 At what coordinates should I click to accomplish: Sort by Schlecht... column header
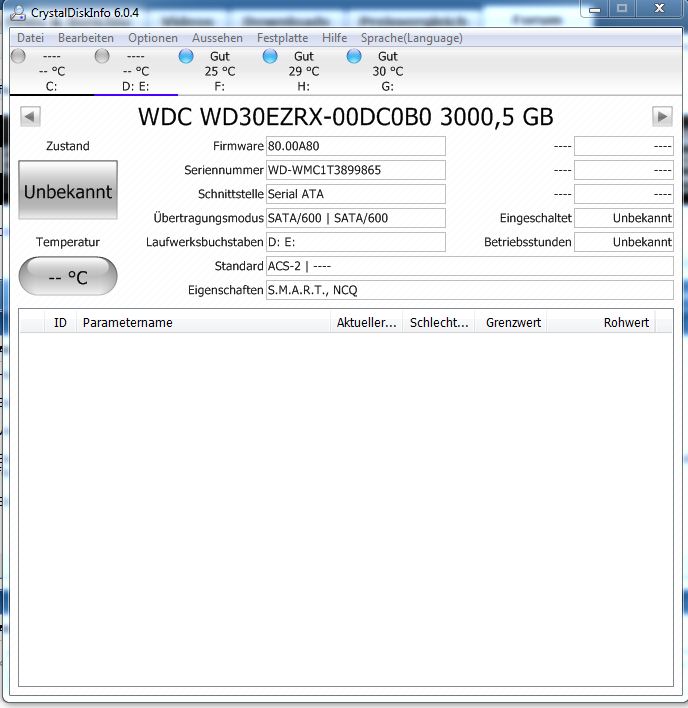click(438, 322)
